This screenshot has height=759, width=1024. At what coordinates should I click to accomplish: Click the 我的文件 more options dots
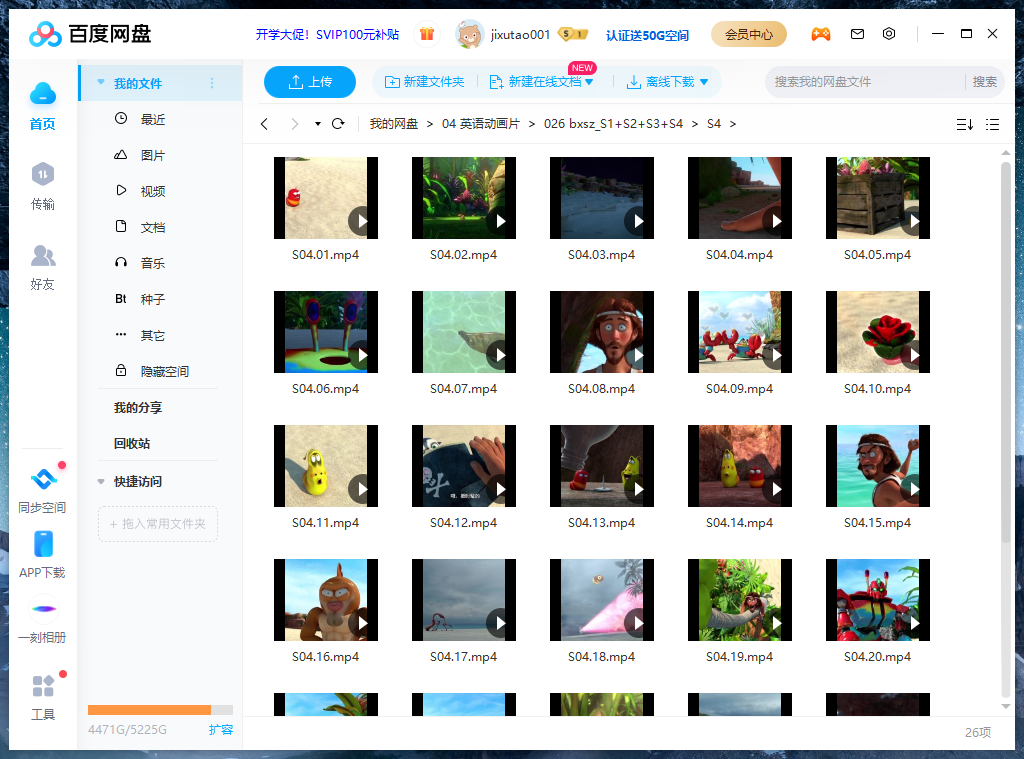pyautogui.click(x=212, y=83)
